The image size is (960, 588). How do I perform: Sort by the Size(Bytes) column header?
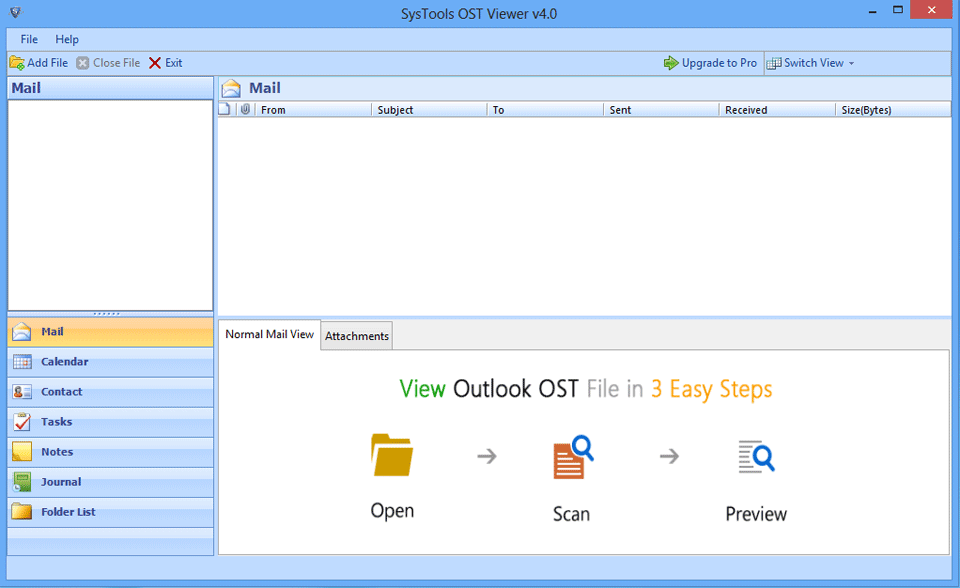click(x=893, y=110)
